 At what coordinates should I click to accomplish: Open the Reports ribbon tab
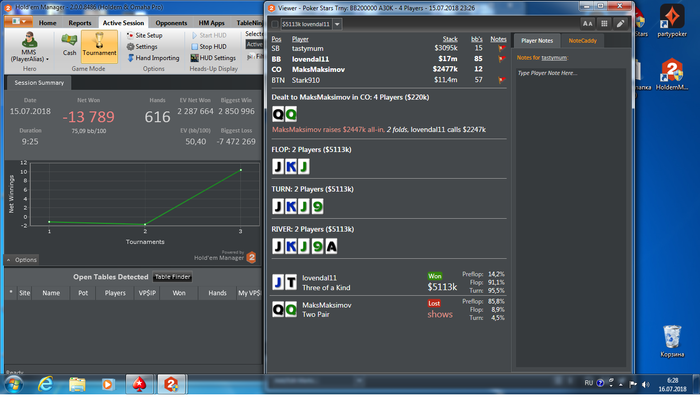coord(79,23)
